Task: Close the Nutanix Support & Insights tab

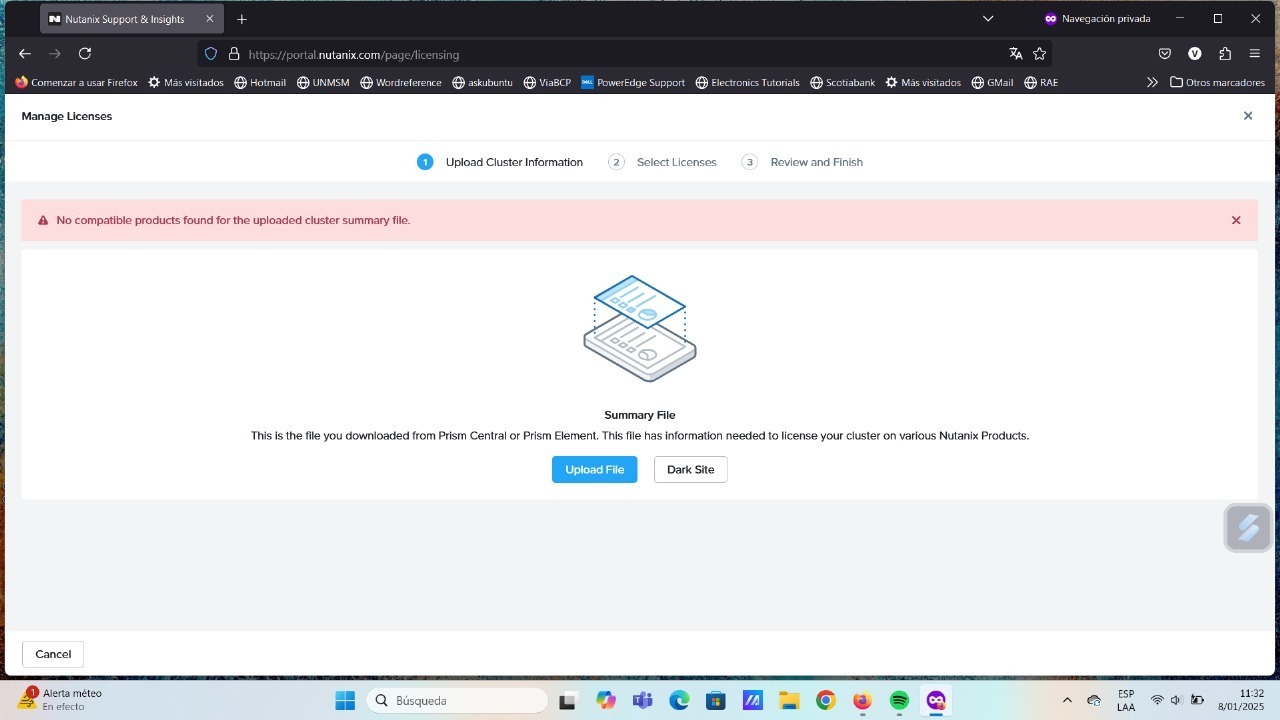Action: pyautogui.click(x=210, y=19)
